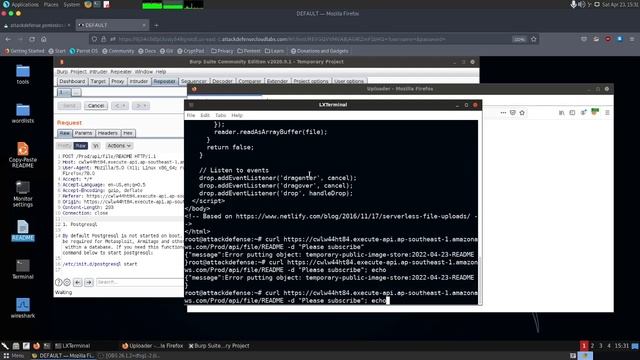Bookmark this page with the star icon in the DEFAULT window
This screenshot has height=360, width=640.
click(x=533, y=39)
